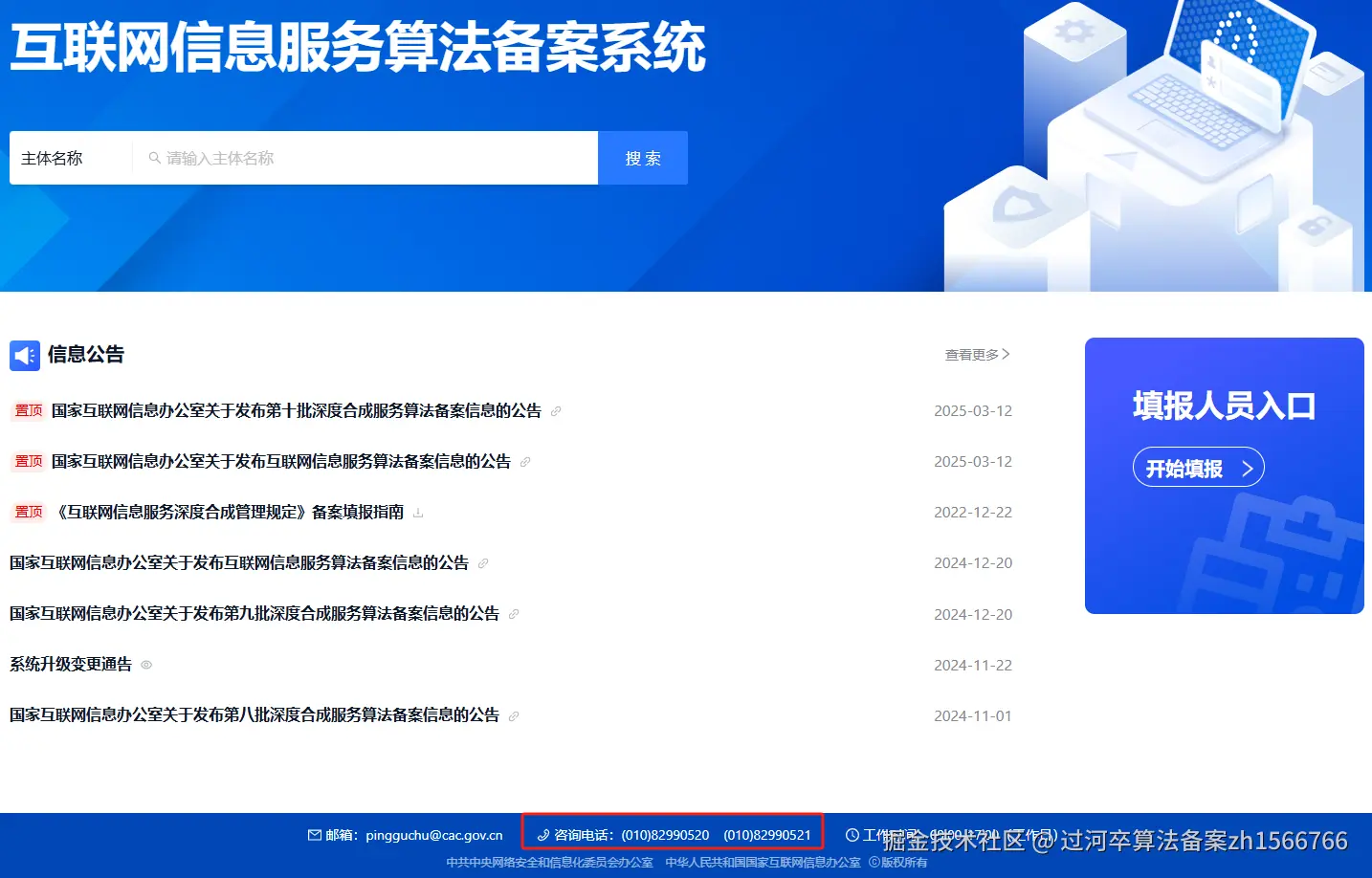The width and height of the screenshot is (1372, 878).
Task: Click the phone icon before 咨询电话
Action: (542, 834)
